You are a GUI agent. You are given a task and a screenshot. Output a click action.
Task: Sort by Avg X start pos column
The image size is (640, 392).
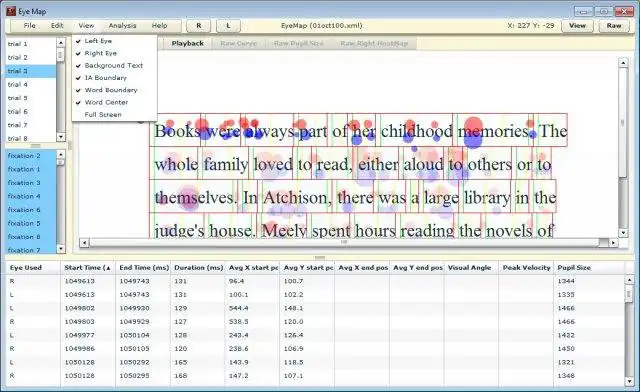tap(252, 268)
